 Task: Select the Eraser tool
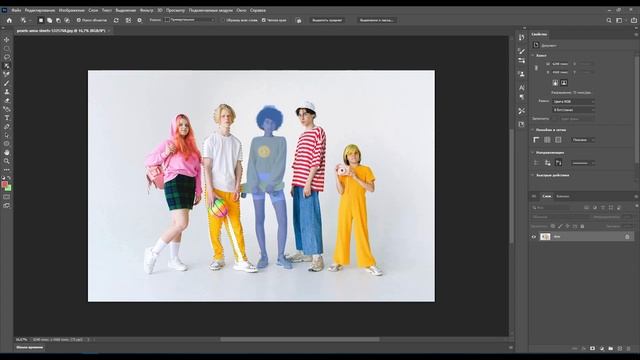7,100
